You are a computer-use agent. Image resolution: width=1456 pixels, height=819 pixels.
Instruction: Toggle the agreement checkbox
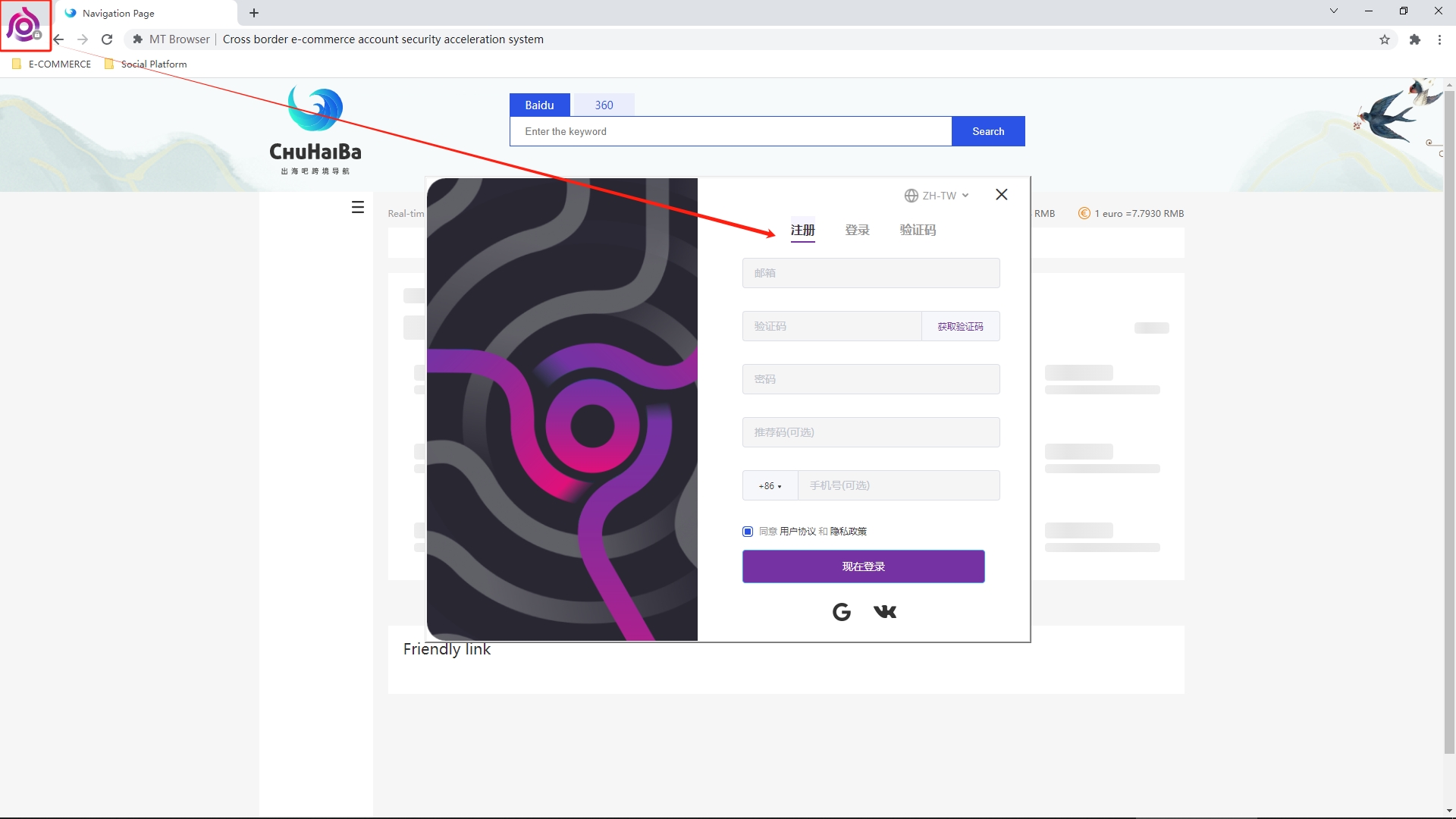[748, 532]
